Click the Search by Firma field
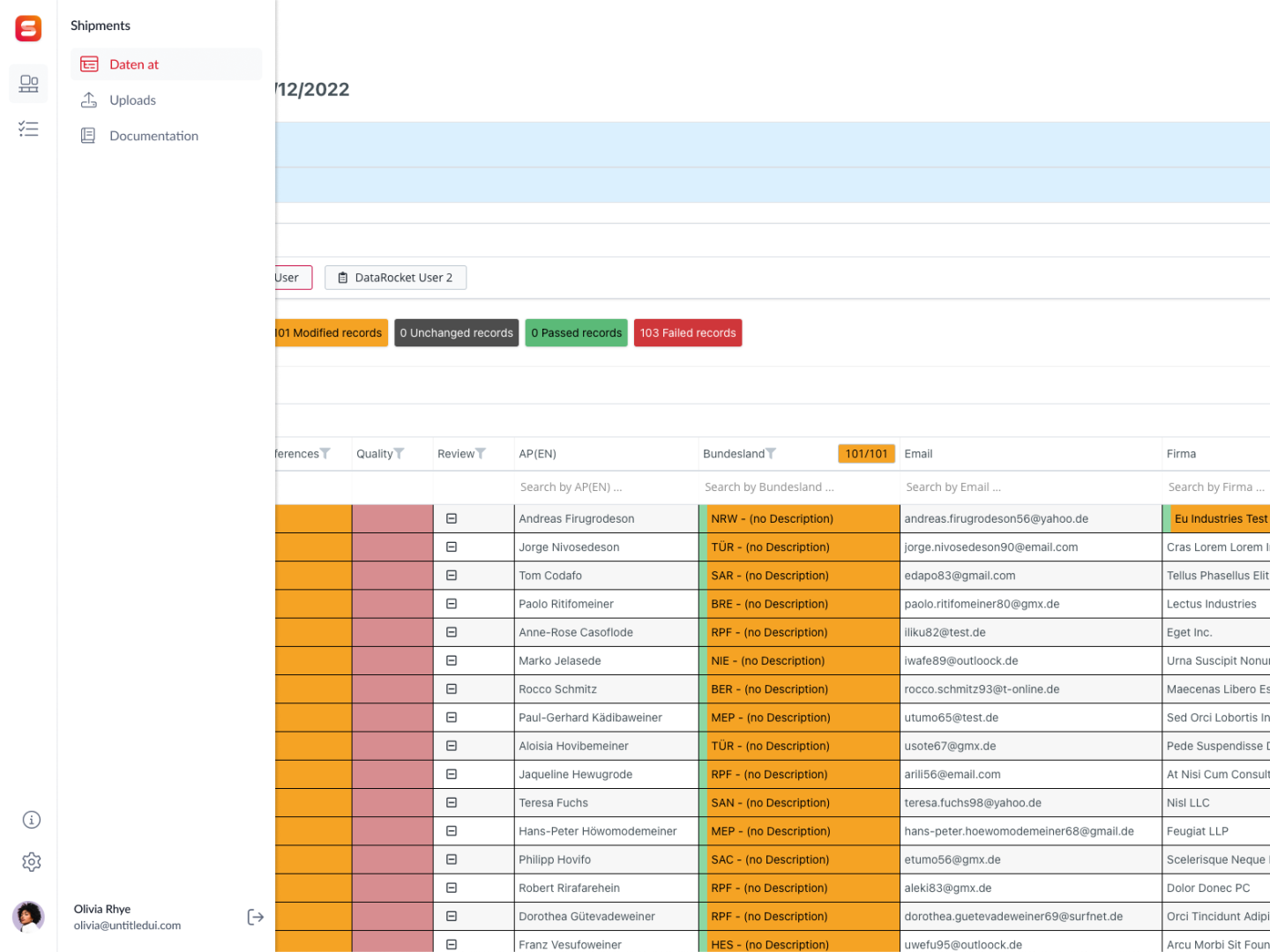Screen dimensions: 1270x952 click(1216, 487)
